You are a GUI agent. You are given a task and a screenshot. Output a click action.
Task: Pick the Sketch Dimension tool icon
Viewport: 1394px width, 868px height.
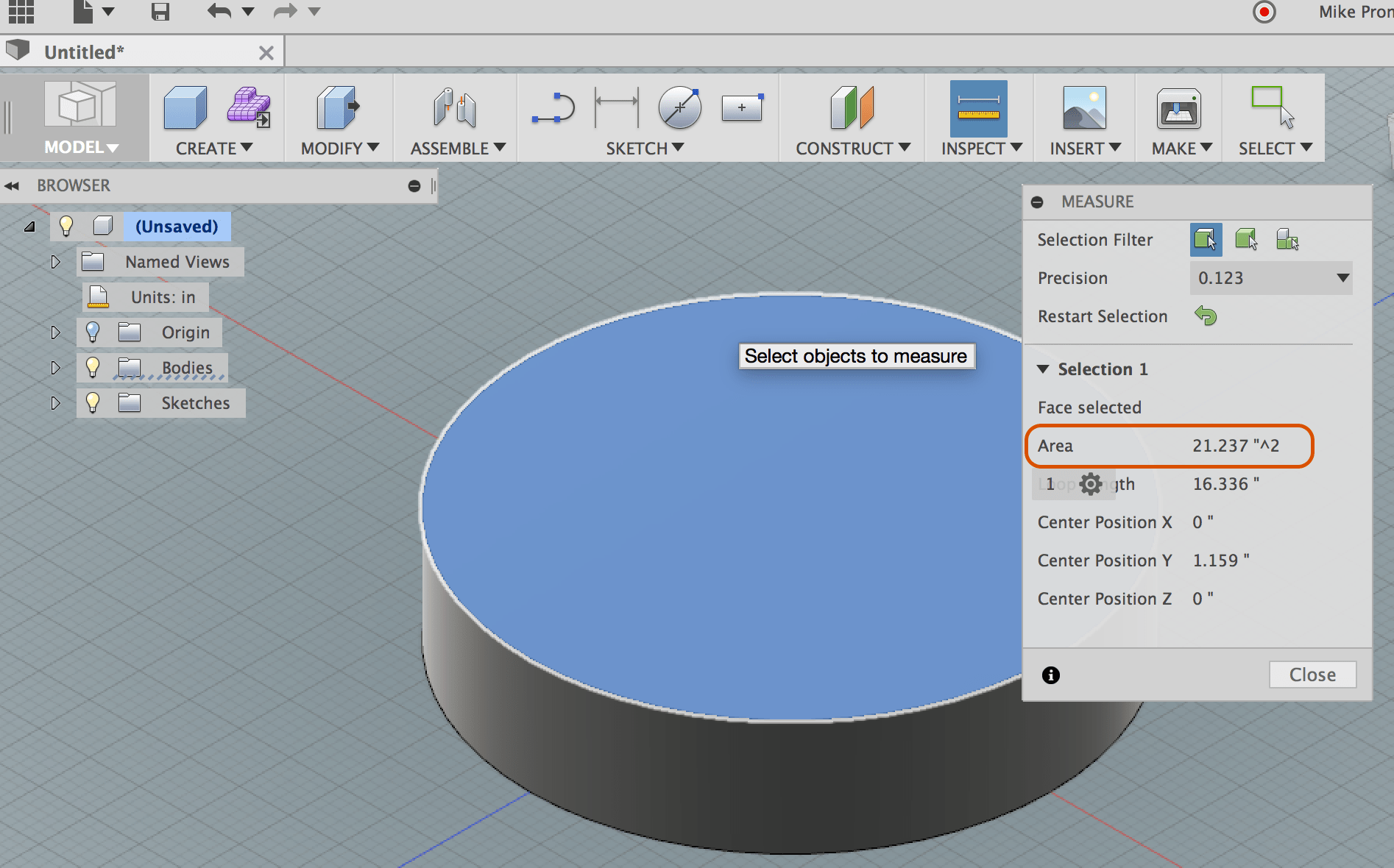[617, 107]
